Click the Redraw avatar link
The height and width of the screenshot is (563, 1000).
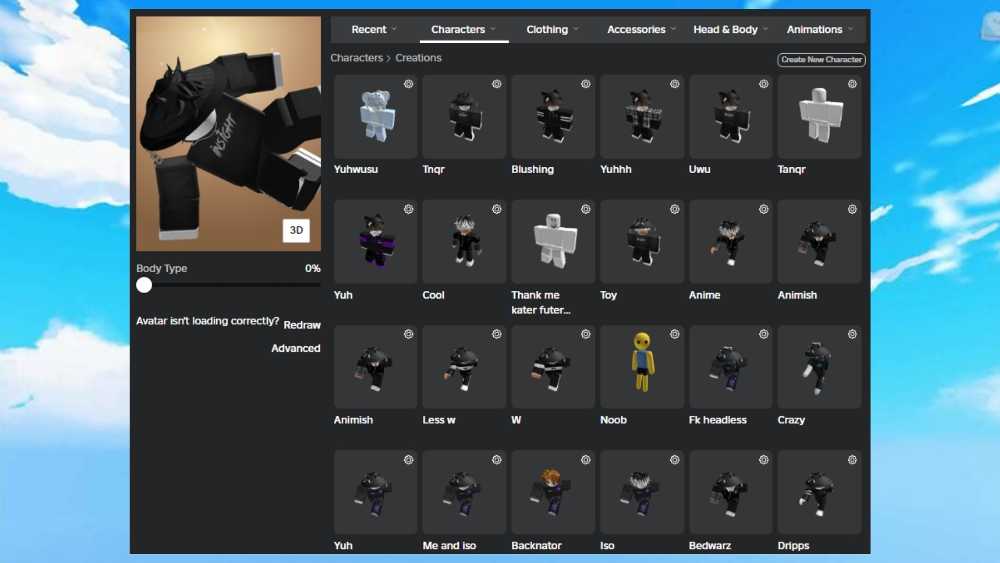(302, 325)
